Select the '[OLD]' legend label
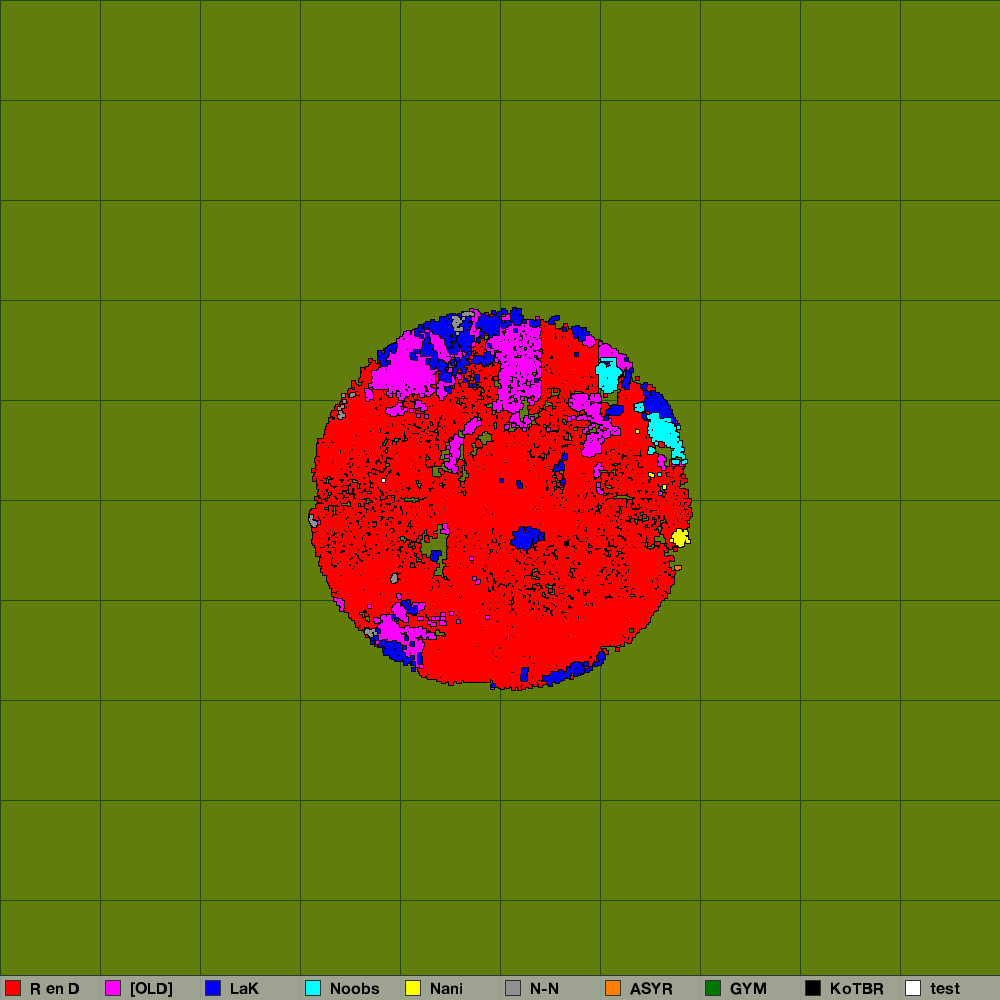Image resolution: width=1000 pixels, height=1000 pixels. tap(151, 989)
